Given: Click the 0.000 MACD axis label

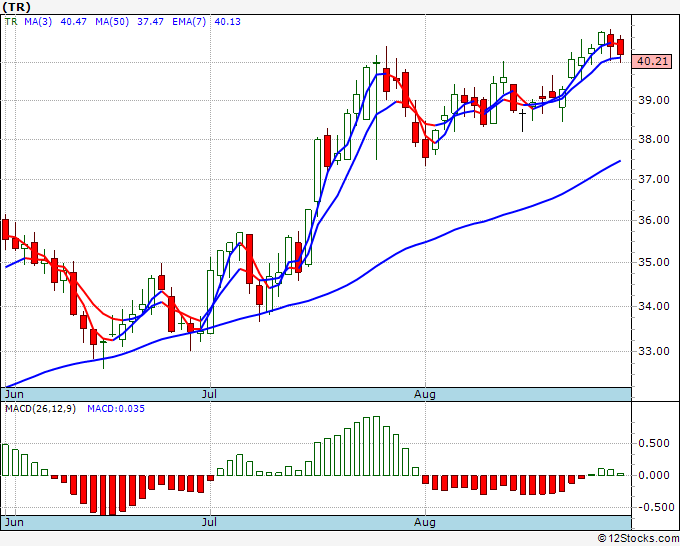Looking at the screenshot, I should pyautogui.click(x=654, y=475).
